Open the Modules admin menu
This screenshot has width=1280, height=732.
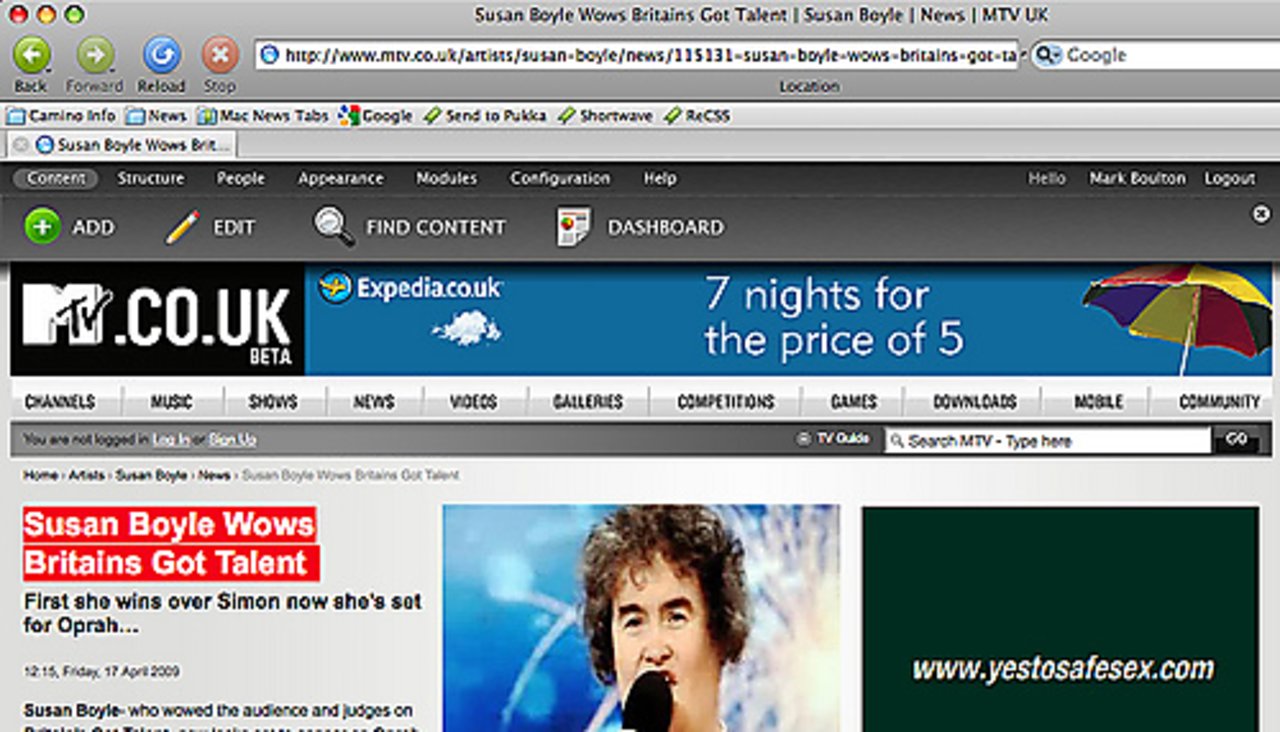point(447,178)
